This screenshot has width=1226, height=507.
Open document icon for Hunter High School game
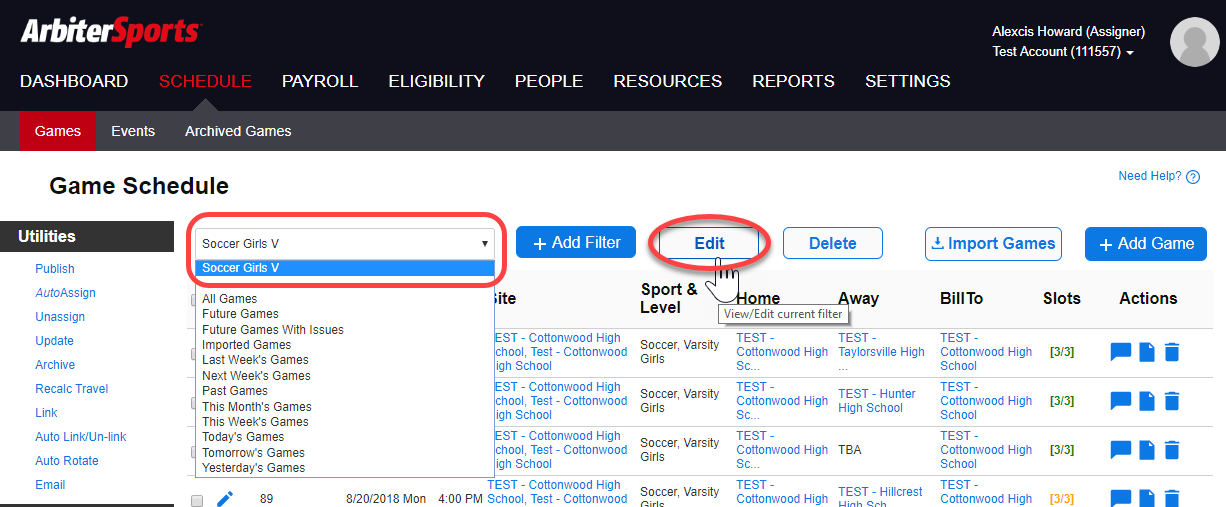pyautogui.click(x=1148, y=401)
